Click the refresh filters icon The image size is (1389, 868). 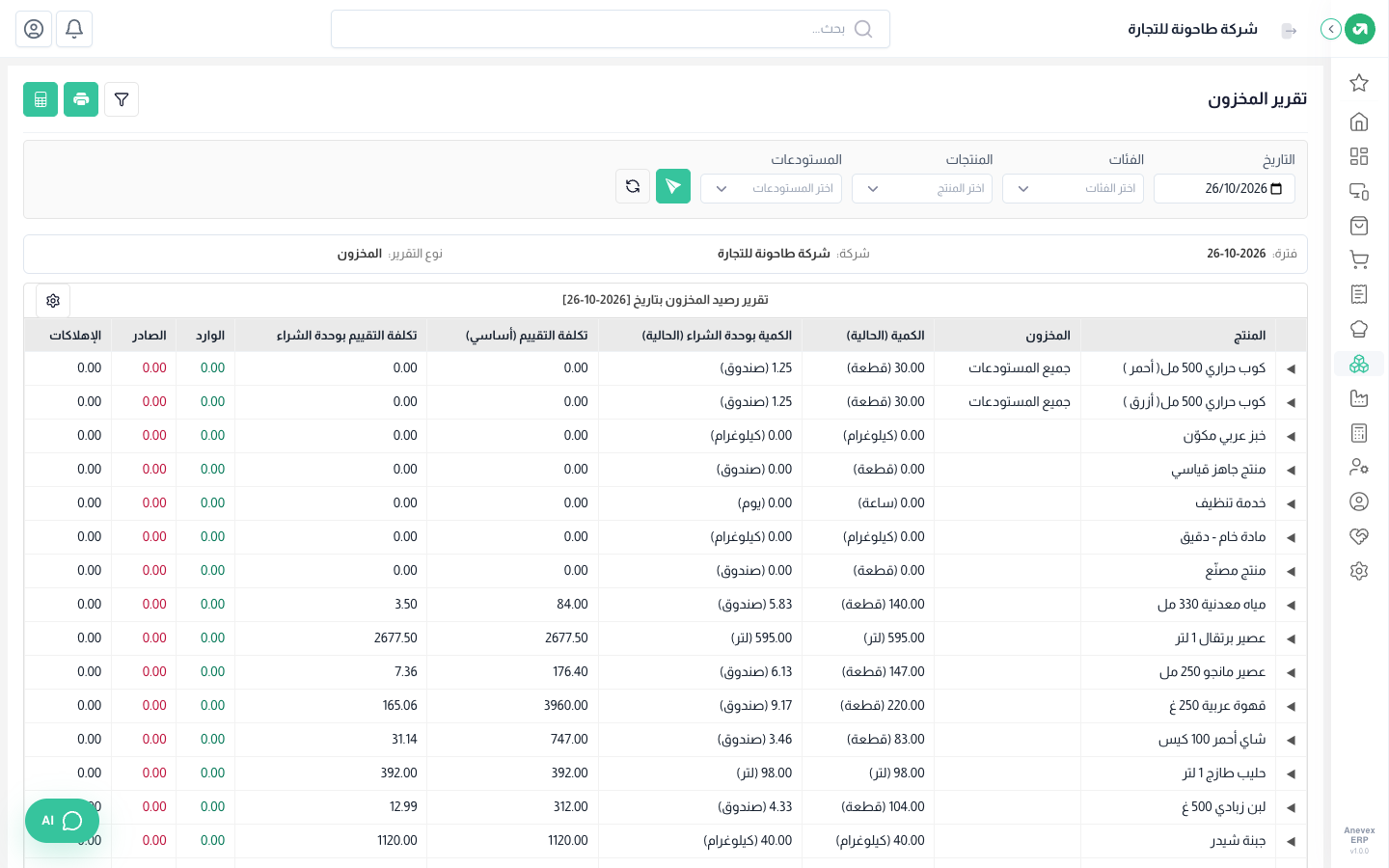(633, 186)
